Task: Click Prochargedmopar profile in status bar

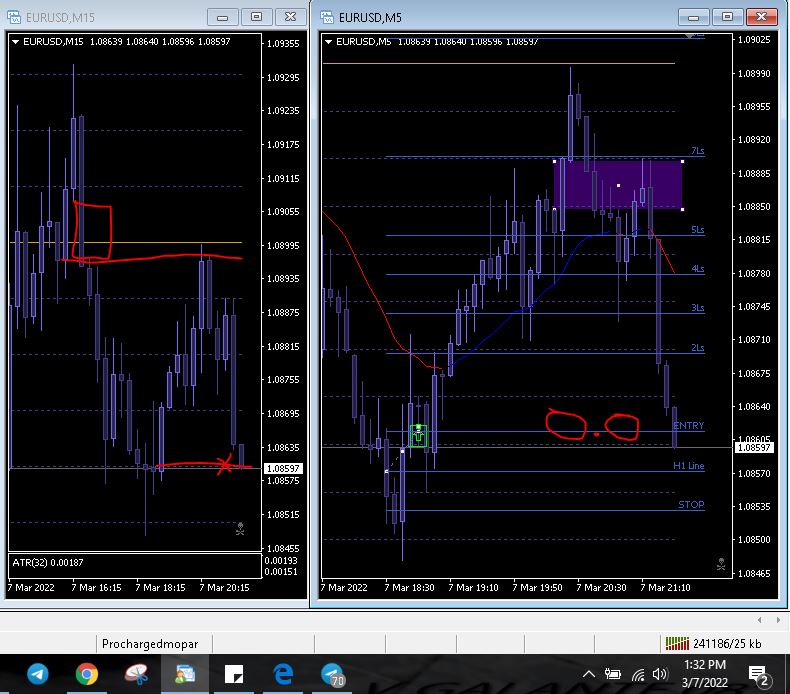Action: 150,644
